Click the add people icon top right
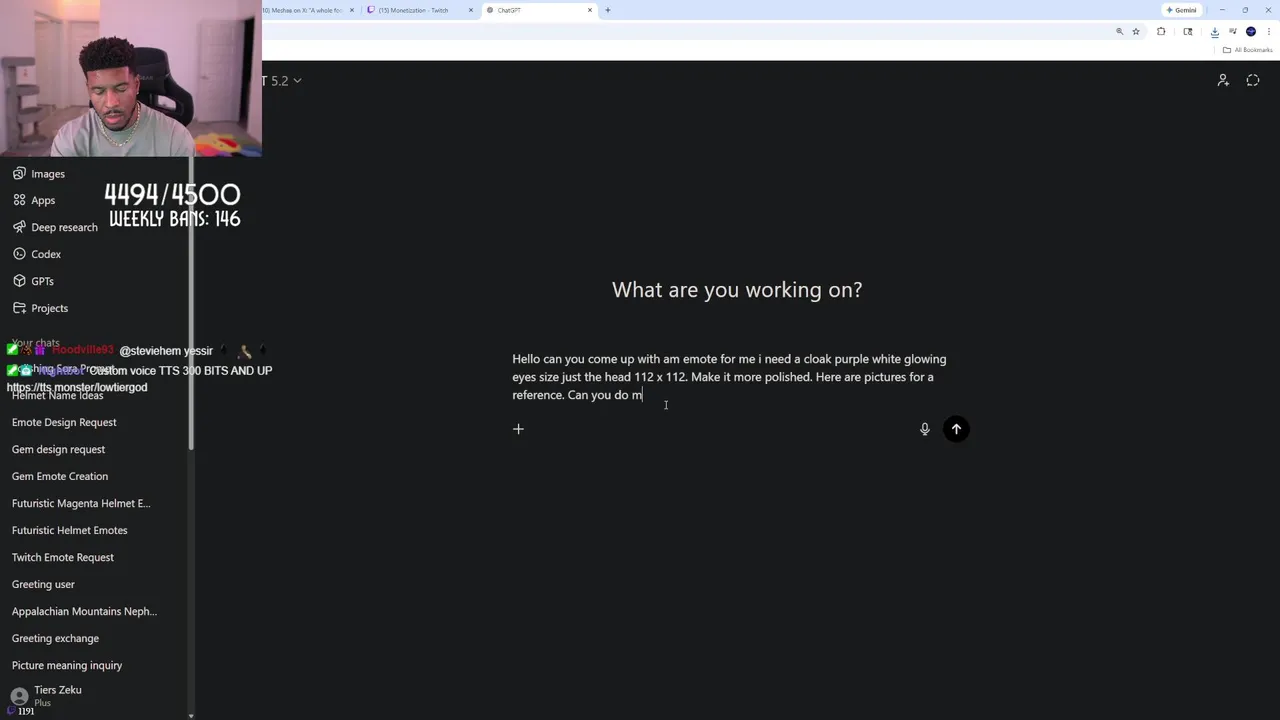 [x=1223, y=80]
